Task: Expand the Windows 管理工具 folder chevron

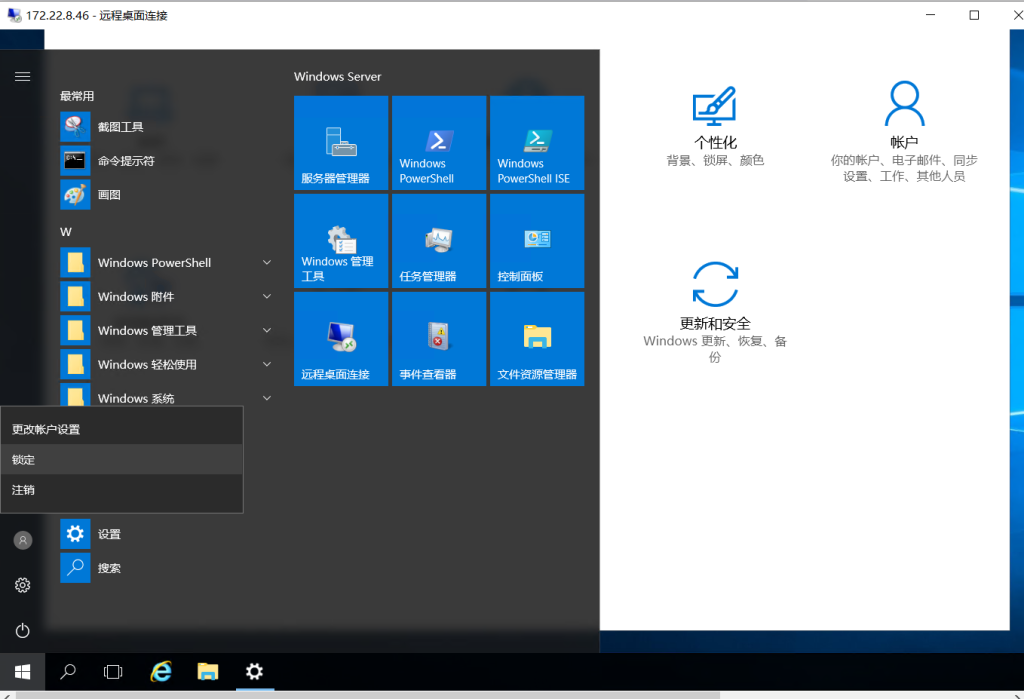Action: pos(267,331)
